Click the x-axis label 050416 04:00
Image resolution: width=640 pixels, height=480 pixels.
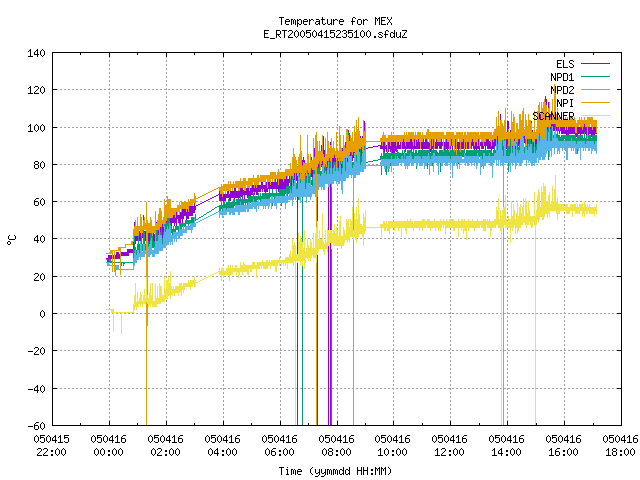coord(222,446)
